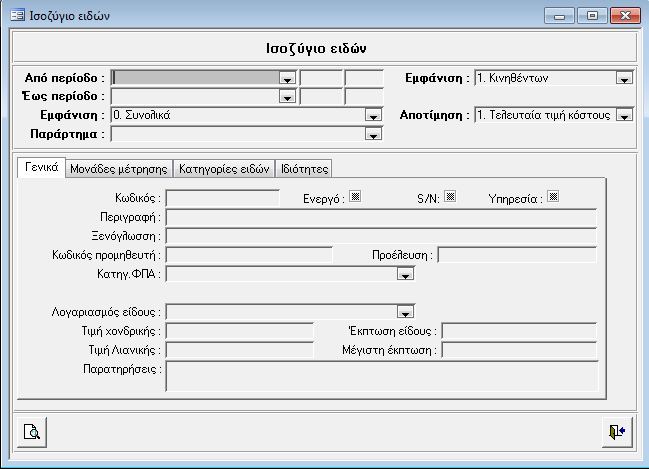Toggle the S/N checkbox
The height and width of the screenshot is (469, 649).
point(450,197)
